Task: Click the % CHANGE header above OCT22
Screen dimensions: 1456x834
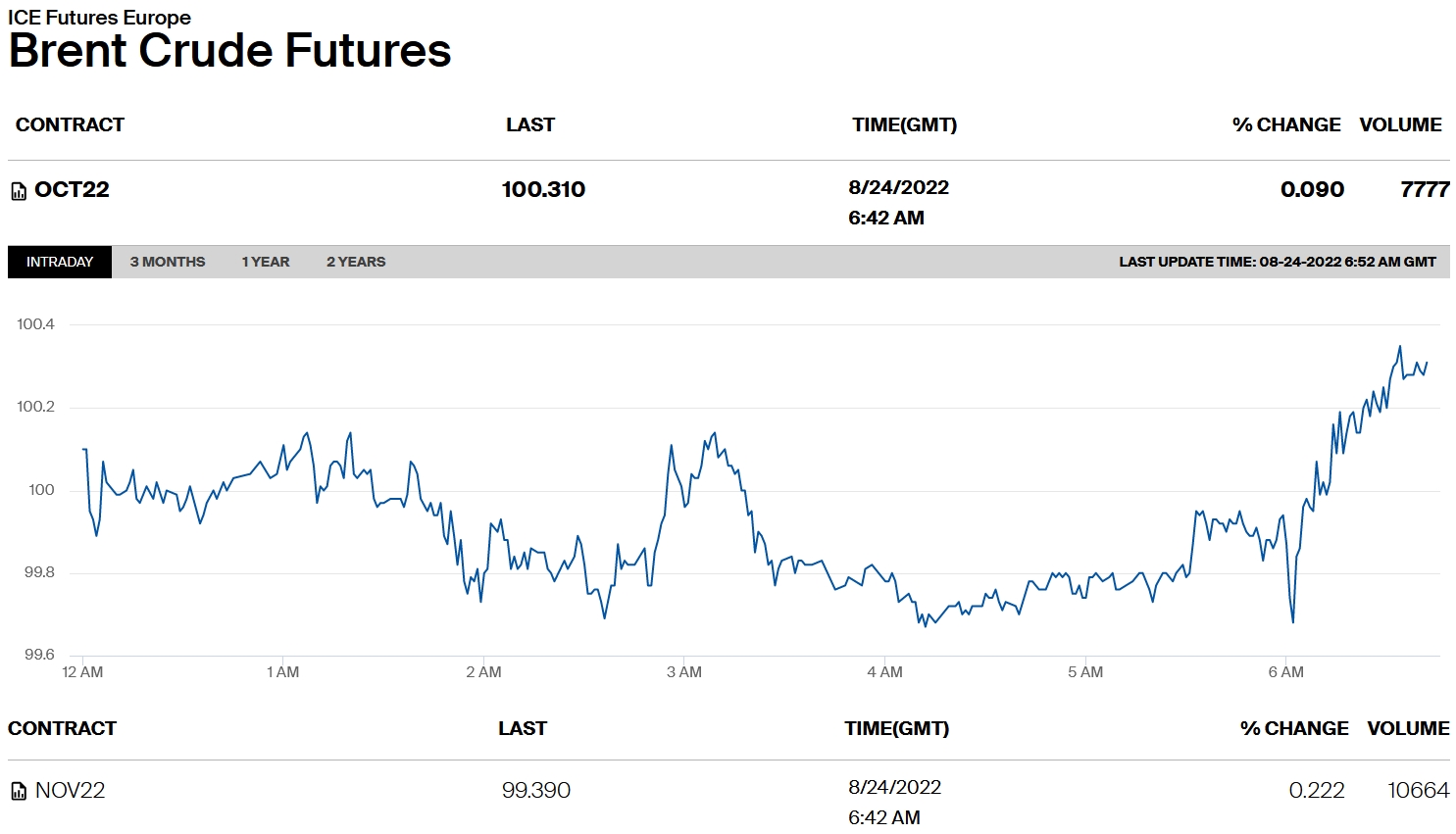Action: coord(1286,124)
